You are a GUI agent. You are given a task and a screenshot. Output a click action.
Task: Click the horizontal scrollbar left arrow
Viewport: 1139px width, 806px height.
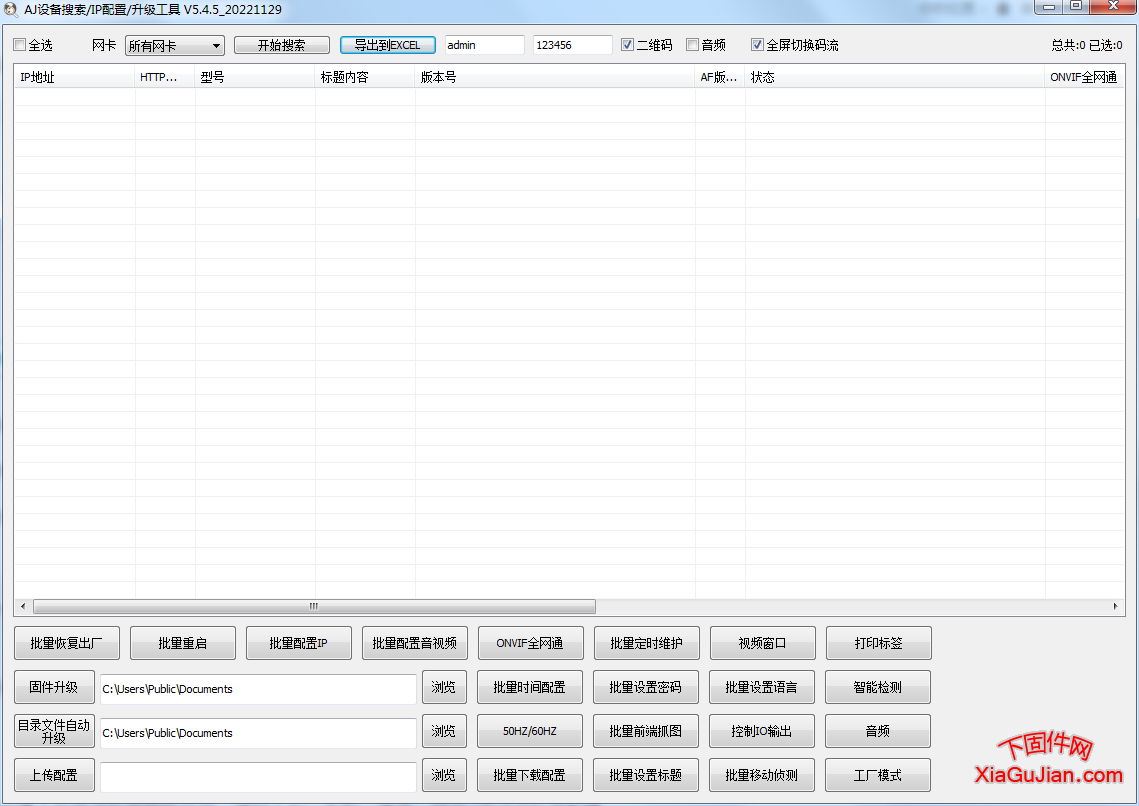point(23,606)
